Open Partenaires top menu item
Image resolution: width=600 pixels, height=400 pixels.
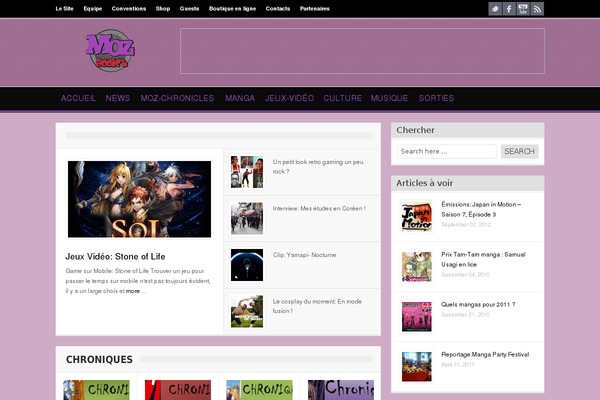click(x=315, y=8)
